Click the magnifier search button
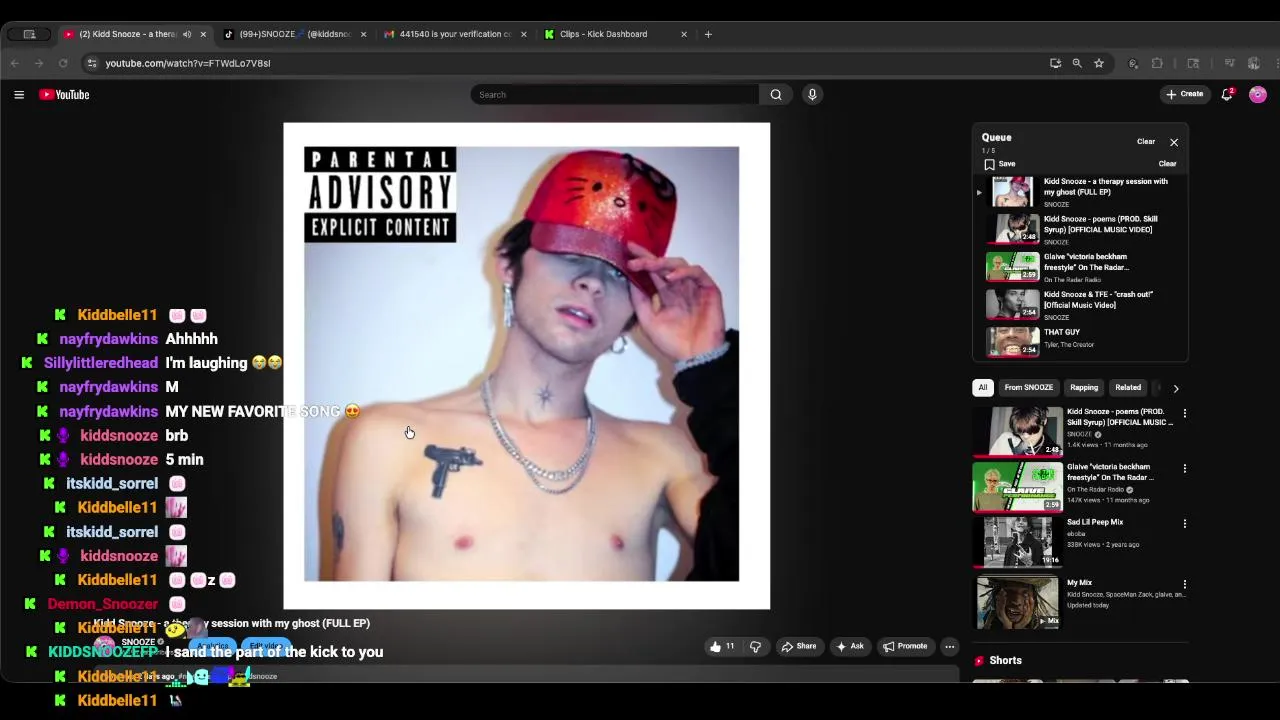The image size is (1280, 720). (x=776, y=95)
